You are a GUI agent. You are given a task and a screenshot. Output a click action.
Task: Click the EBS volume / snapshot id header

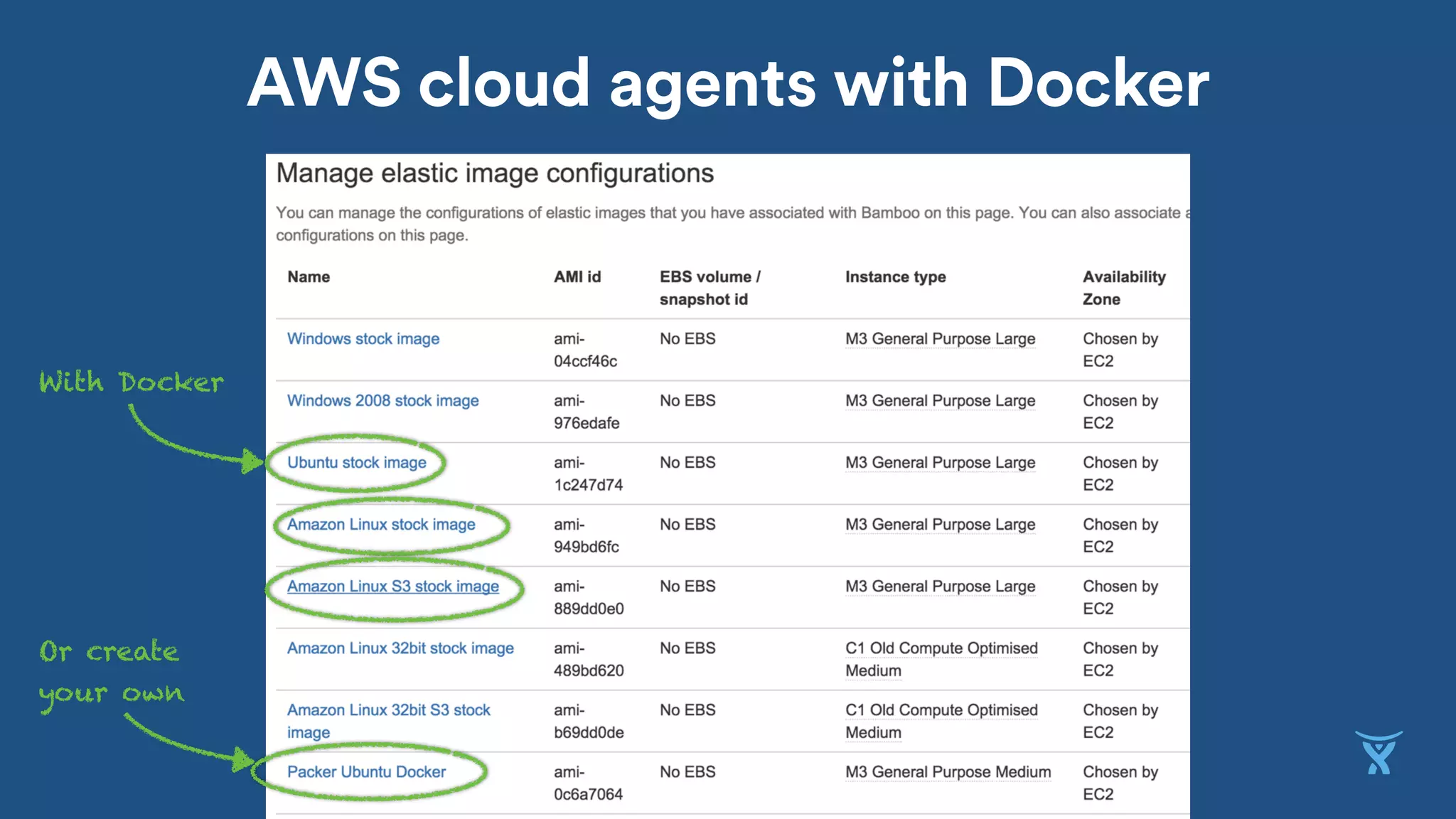[x=710, y=288]
